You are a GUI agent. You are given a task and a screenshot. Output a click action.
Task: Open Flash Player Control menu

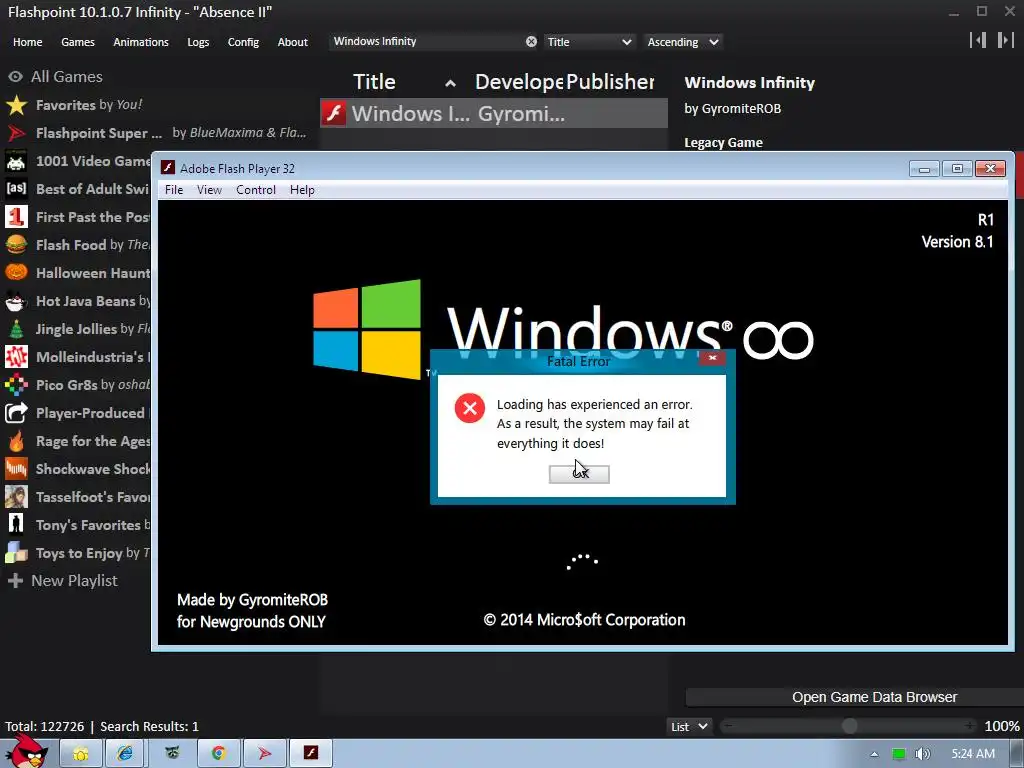(256, 189)
